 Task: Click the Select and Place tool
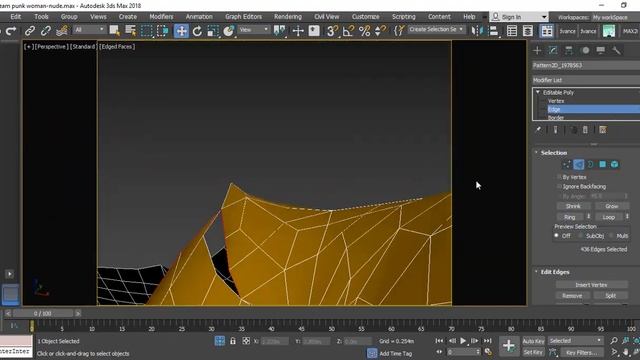229,31
